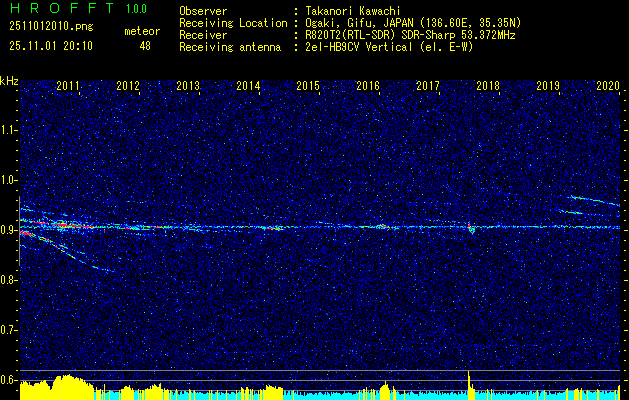Select the filename 2511012010.png

(51, 27)
